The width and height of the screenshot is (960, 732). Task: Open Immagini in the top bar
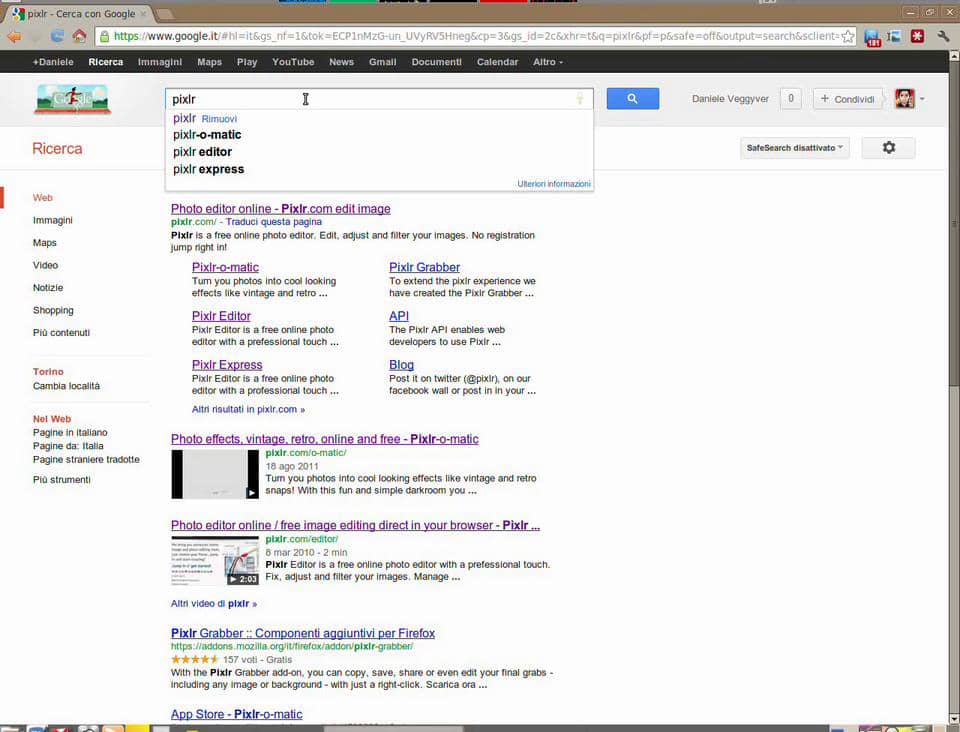[x=160, y=62]
